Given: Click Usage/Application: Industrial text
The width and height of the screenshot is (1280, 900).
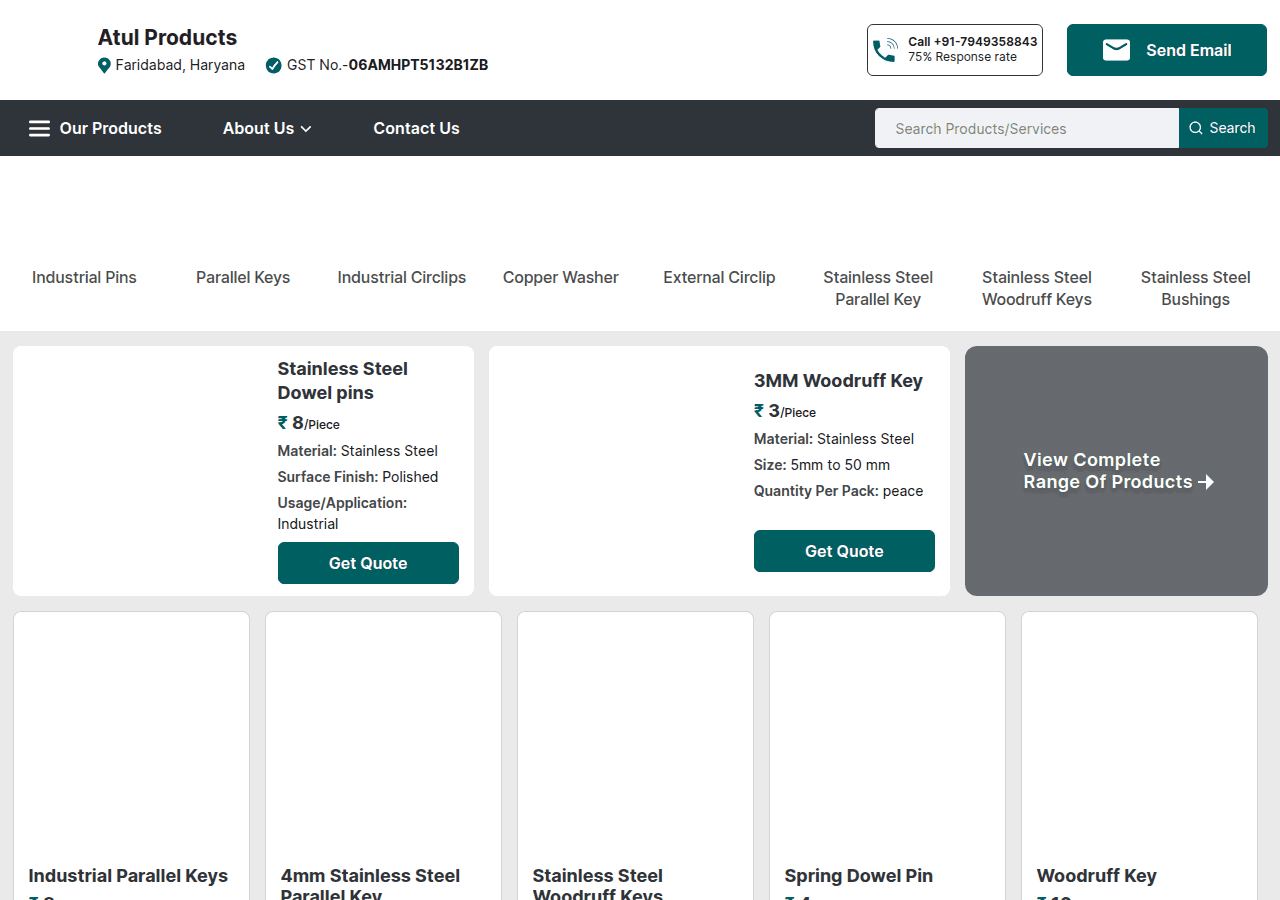Looking at the screenshot, I should [342, 513].
